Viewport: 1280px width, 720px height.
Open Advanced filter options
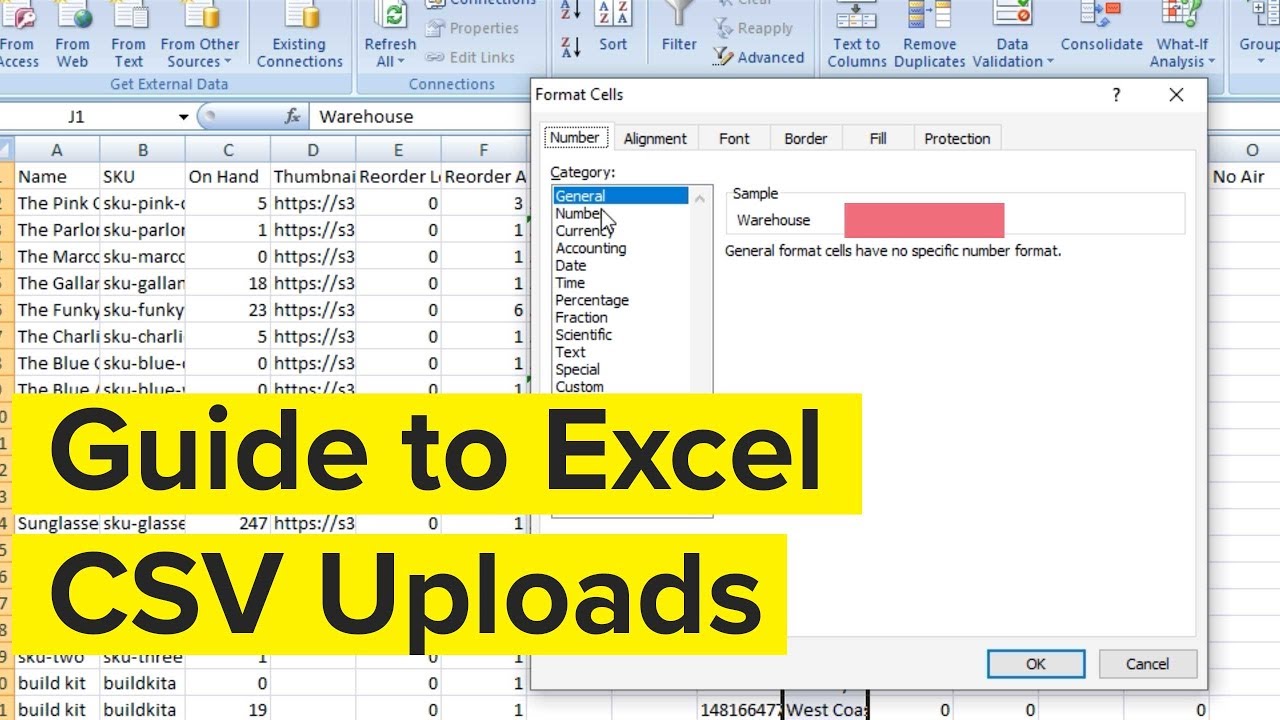(x=759, y=57)
